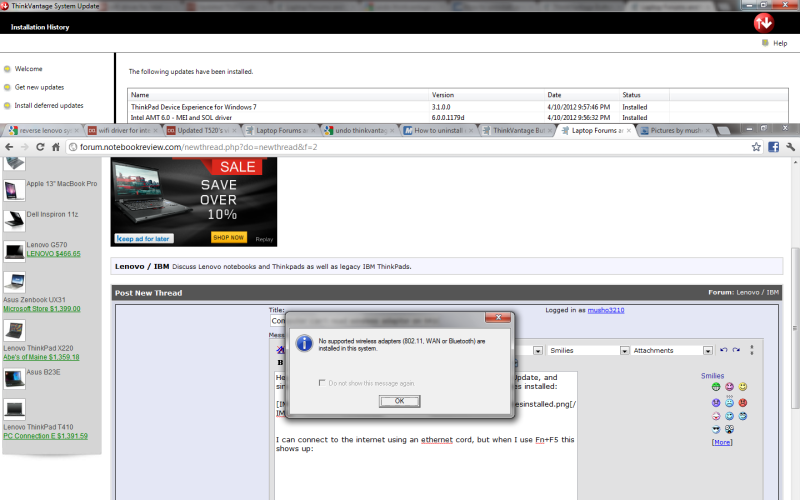Select the Welcome bullet in System Update sidebar
The image size is (800, 500).
click(7, 69)
